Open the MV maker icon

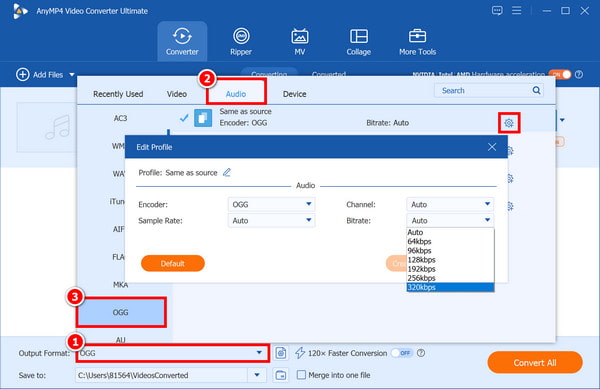pyautogui.click(x=300, y=37)
